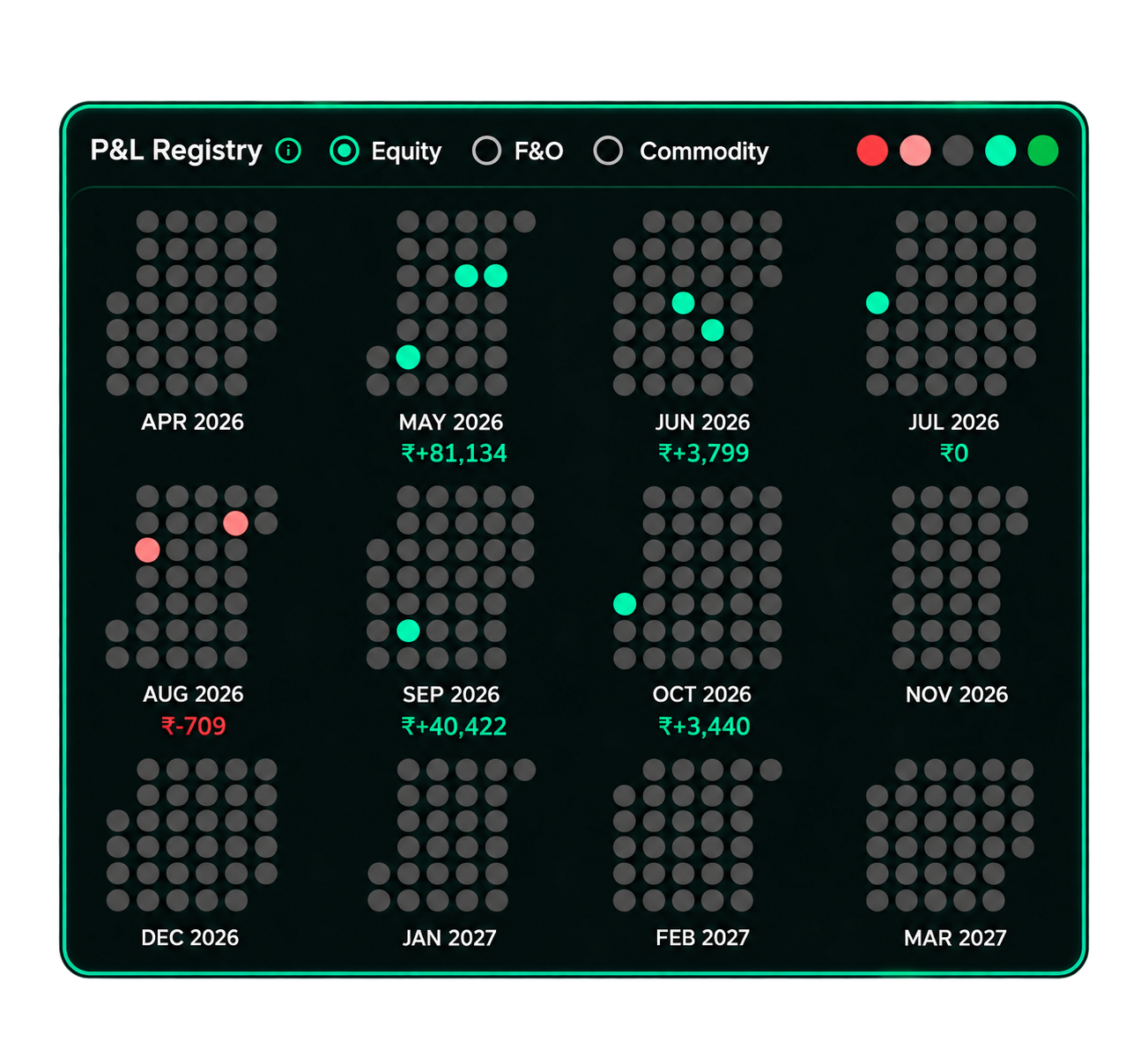Click the MAY 2026 month label

450,422
